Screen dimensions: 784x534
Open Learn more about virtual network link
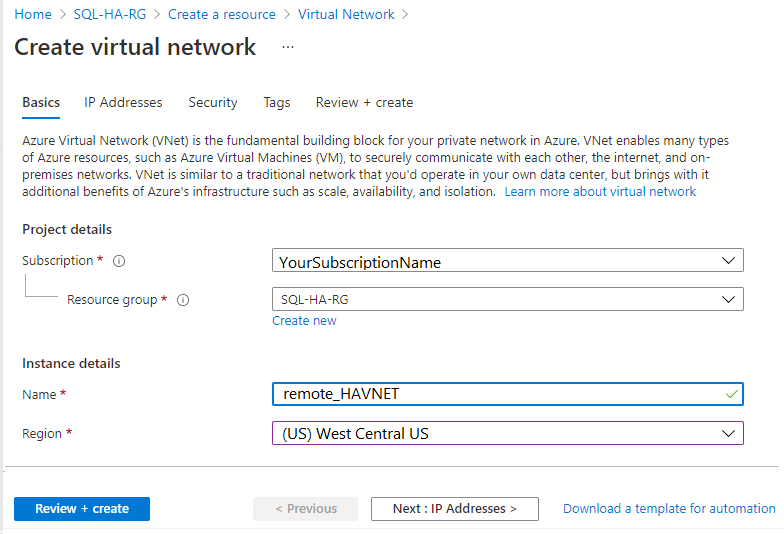coord(600,191)
